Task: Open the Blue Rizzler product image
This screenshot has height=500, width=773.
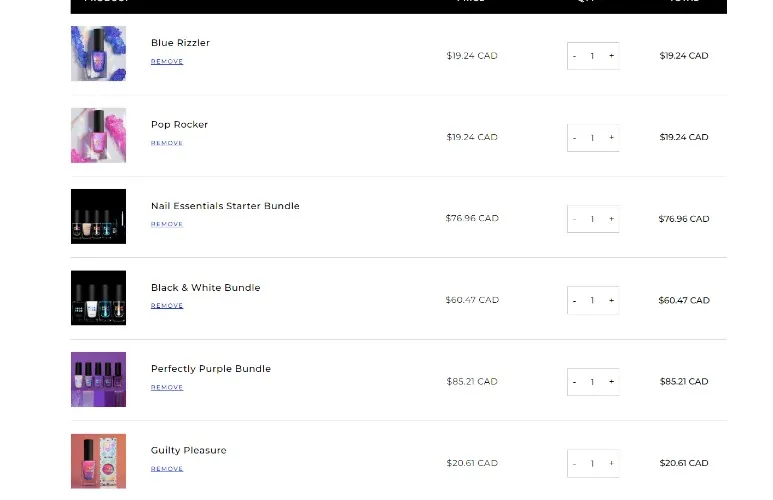Action: point(98,54)
